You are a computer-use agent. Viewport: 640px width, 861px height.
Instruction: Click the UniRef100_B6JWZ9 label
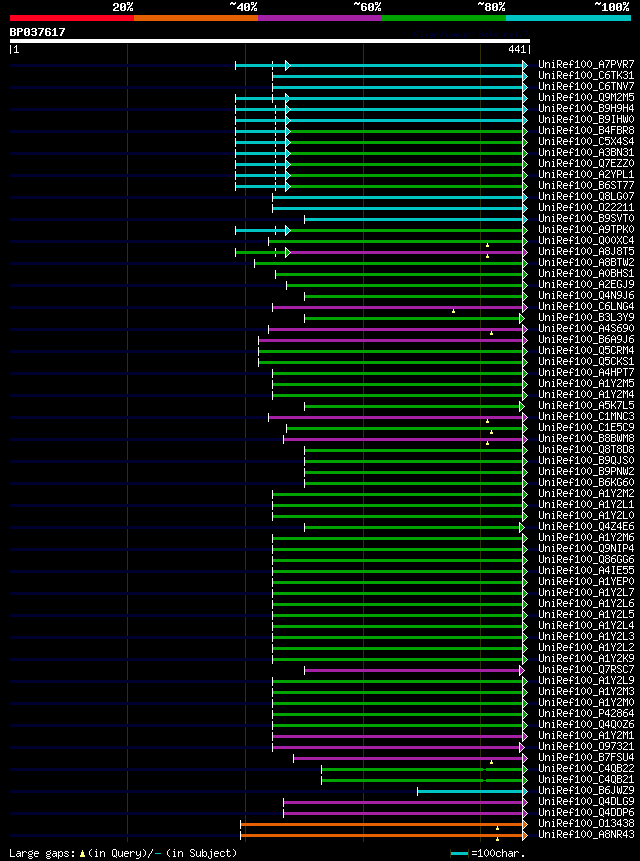tap(586, 790)
